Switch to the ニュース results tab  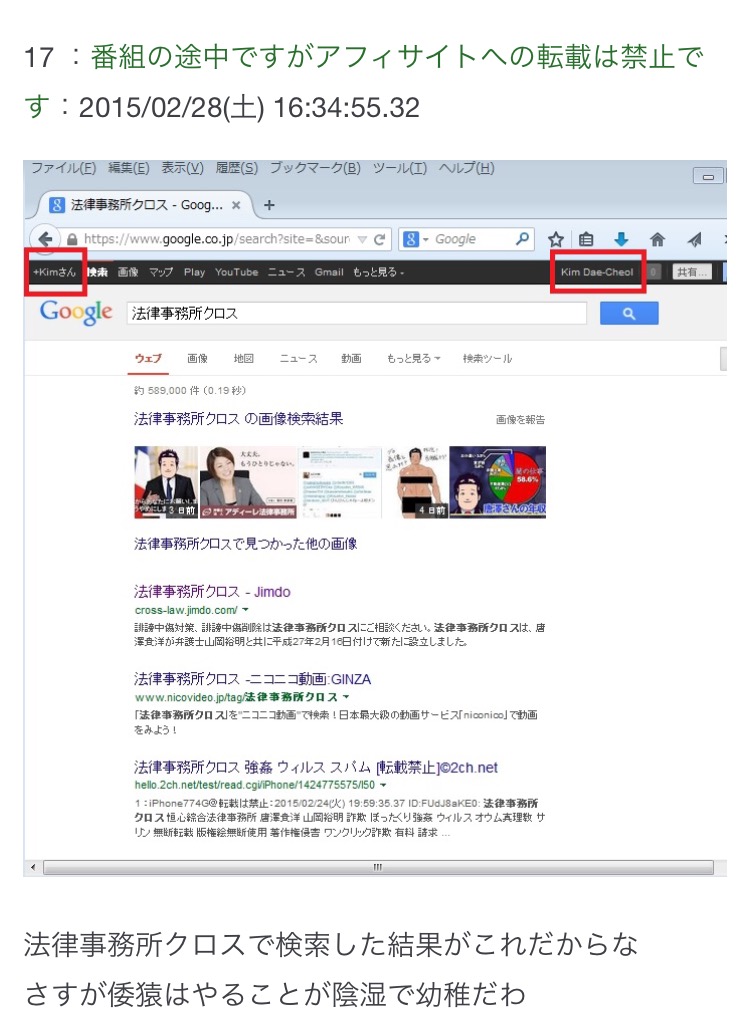pyautogui.click(x=298, y=359)
